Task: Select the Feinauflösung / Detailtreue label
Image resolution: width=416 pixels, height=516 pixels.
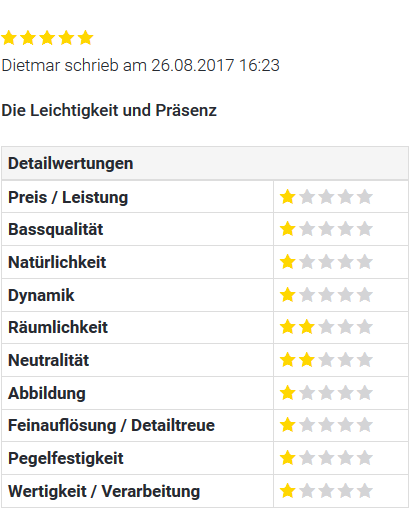Action: [x=111, y=425]
